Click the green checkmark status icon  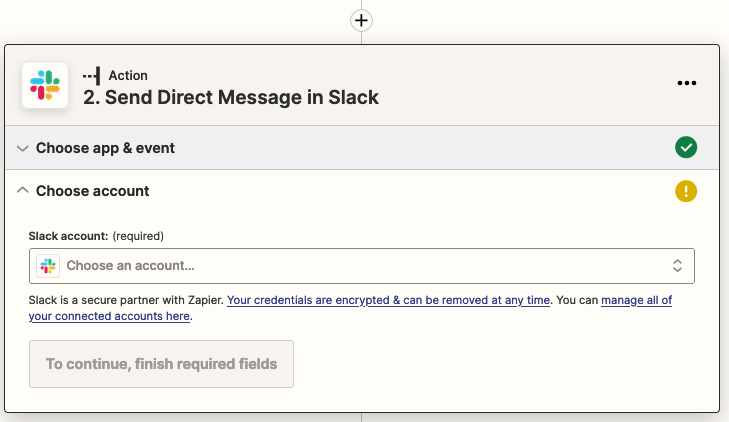tap(685, 148)
